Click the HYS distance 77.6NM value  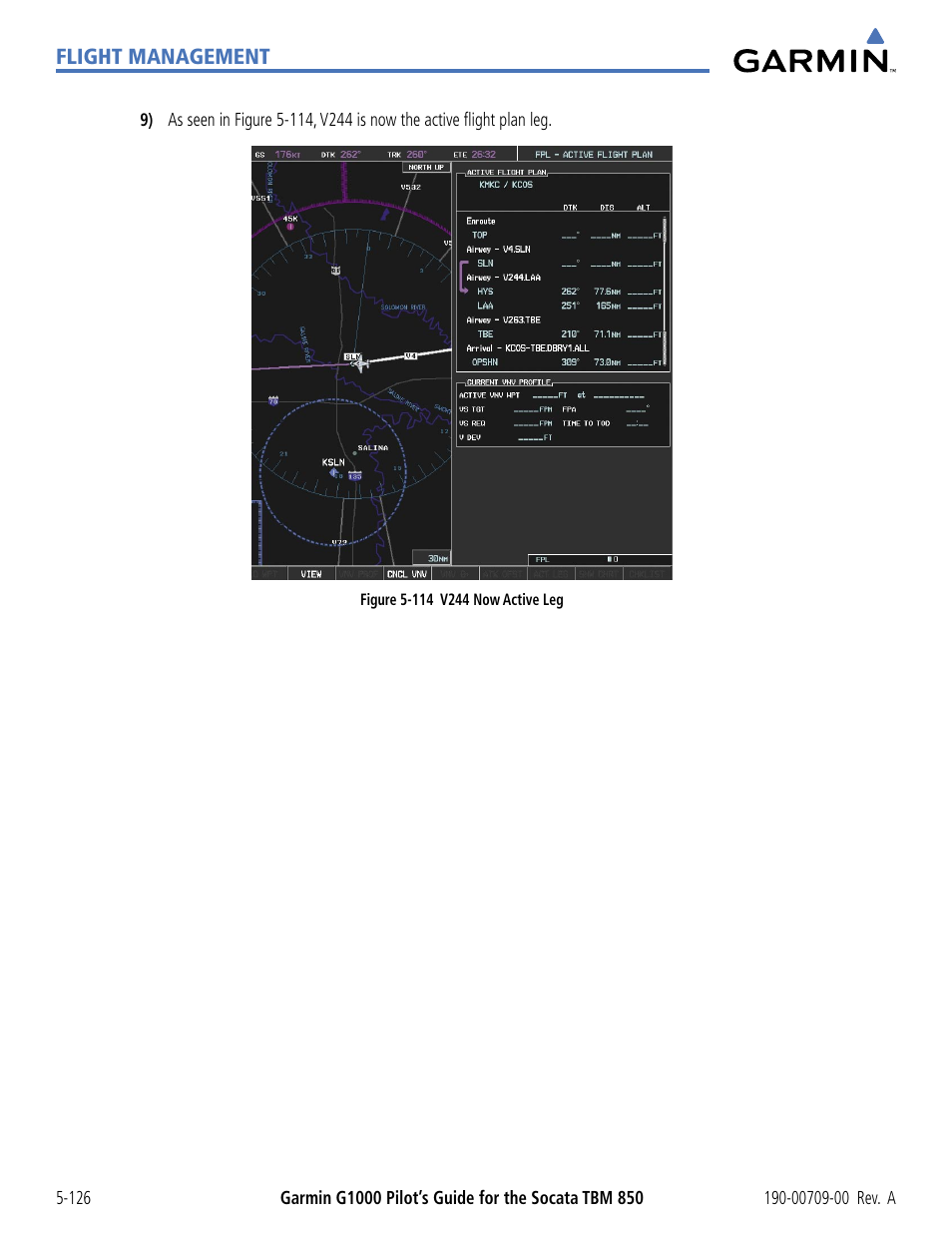click(x=607, y=292)
